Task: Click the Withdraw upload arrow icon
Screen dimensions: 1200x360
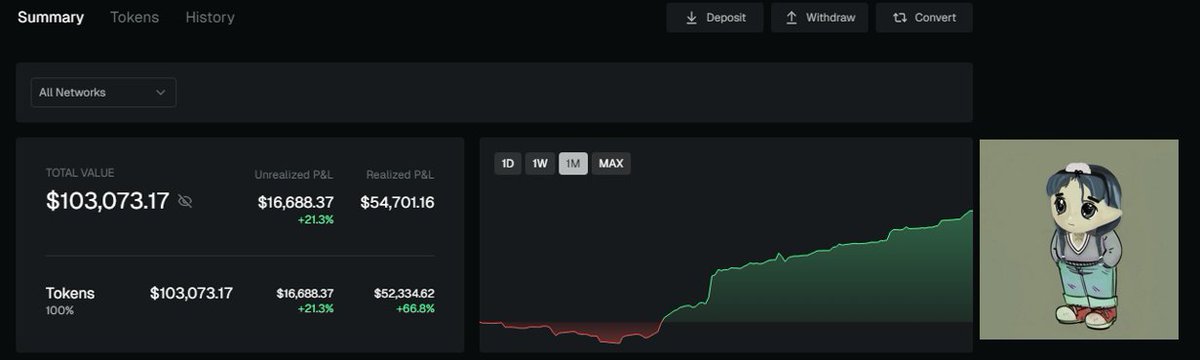Action: click(x=791, y=18)
